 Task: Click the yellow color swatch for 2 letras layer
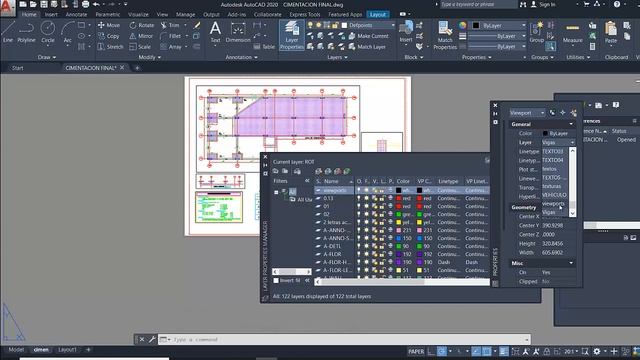(x=399, y=222)
